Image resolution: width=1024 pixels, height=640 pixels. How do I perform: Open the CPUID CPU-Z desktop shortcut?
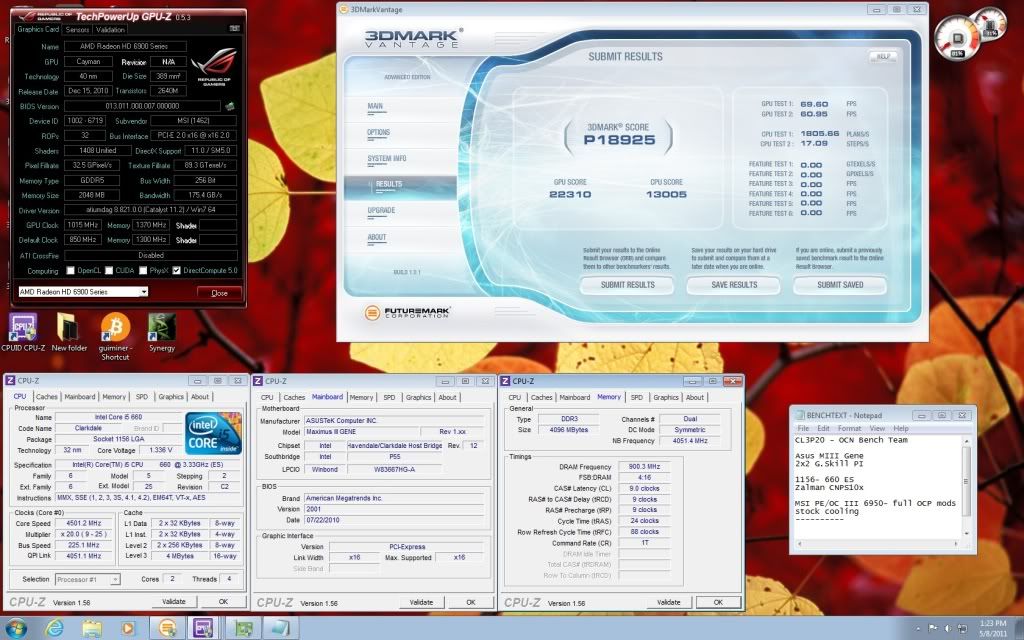[25, 327]
